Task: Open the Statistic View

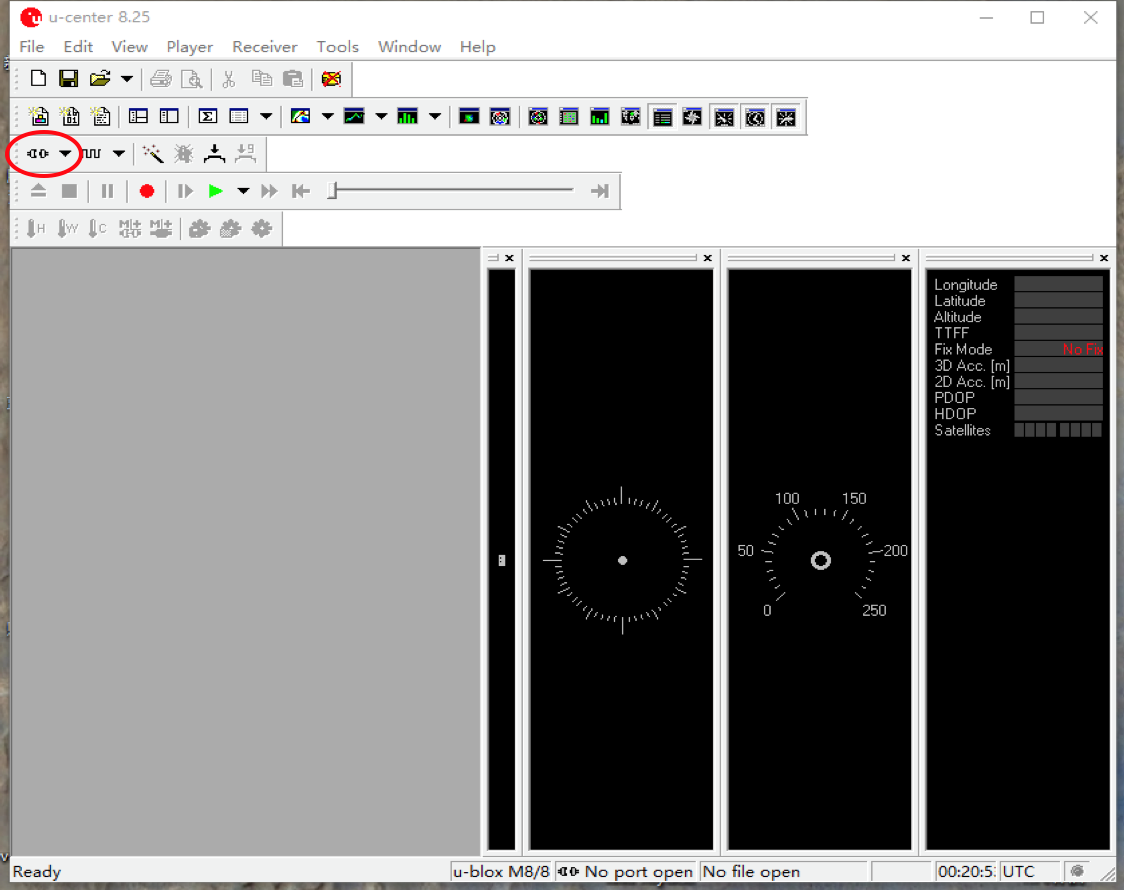Action: tap(207, 116)
